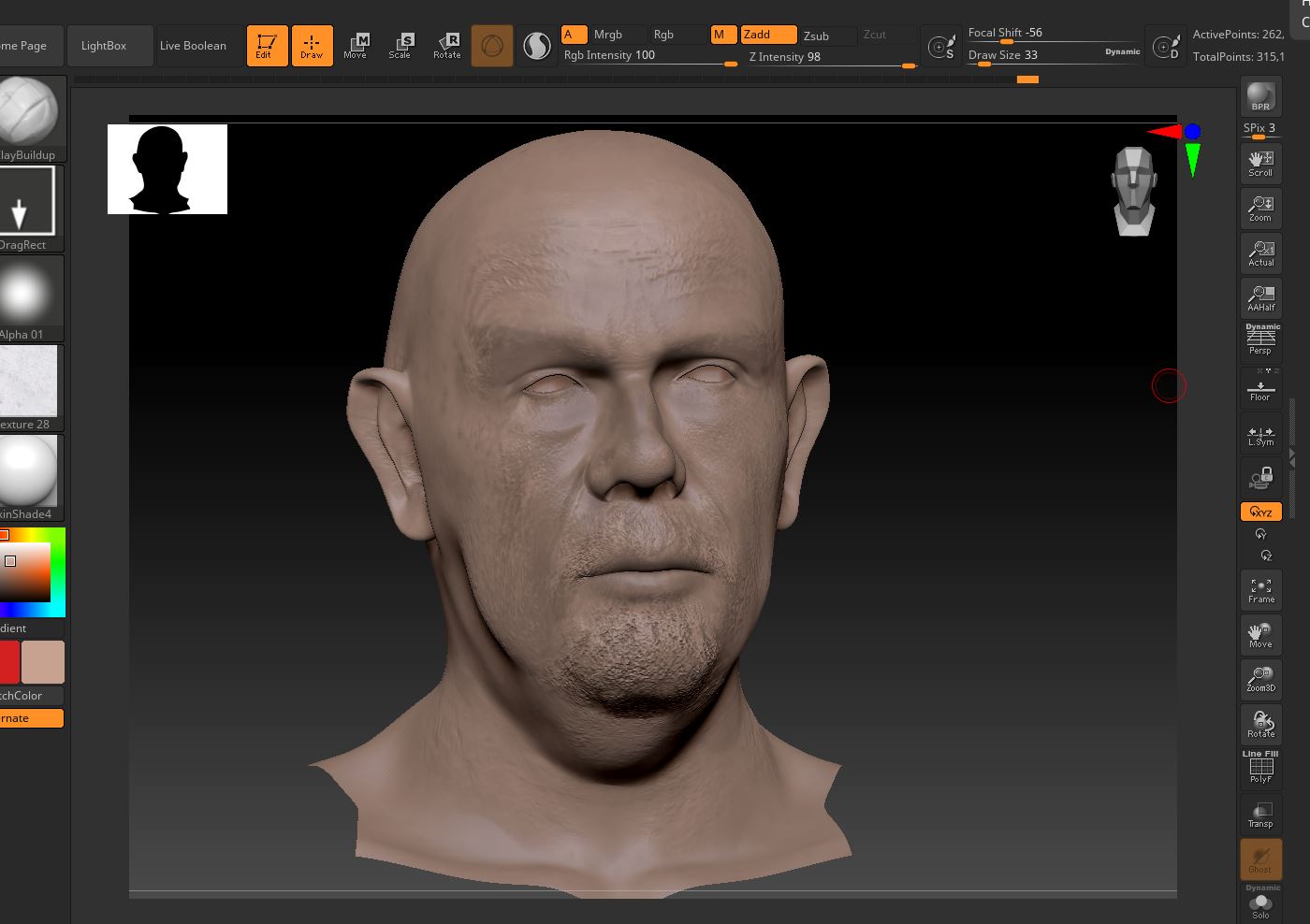Viewport: 1310px width, 924px height.
Task: Set canvas to AAHalf size
Action: (1260, 297)
